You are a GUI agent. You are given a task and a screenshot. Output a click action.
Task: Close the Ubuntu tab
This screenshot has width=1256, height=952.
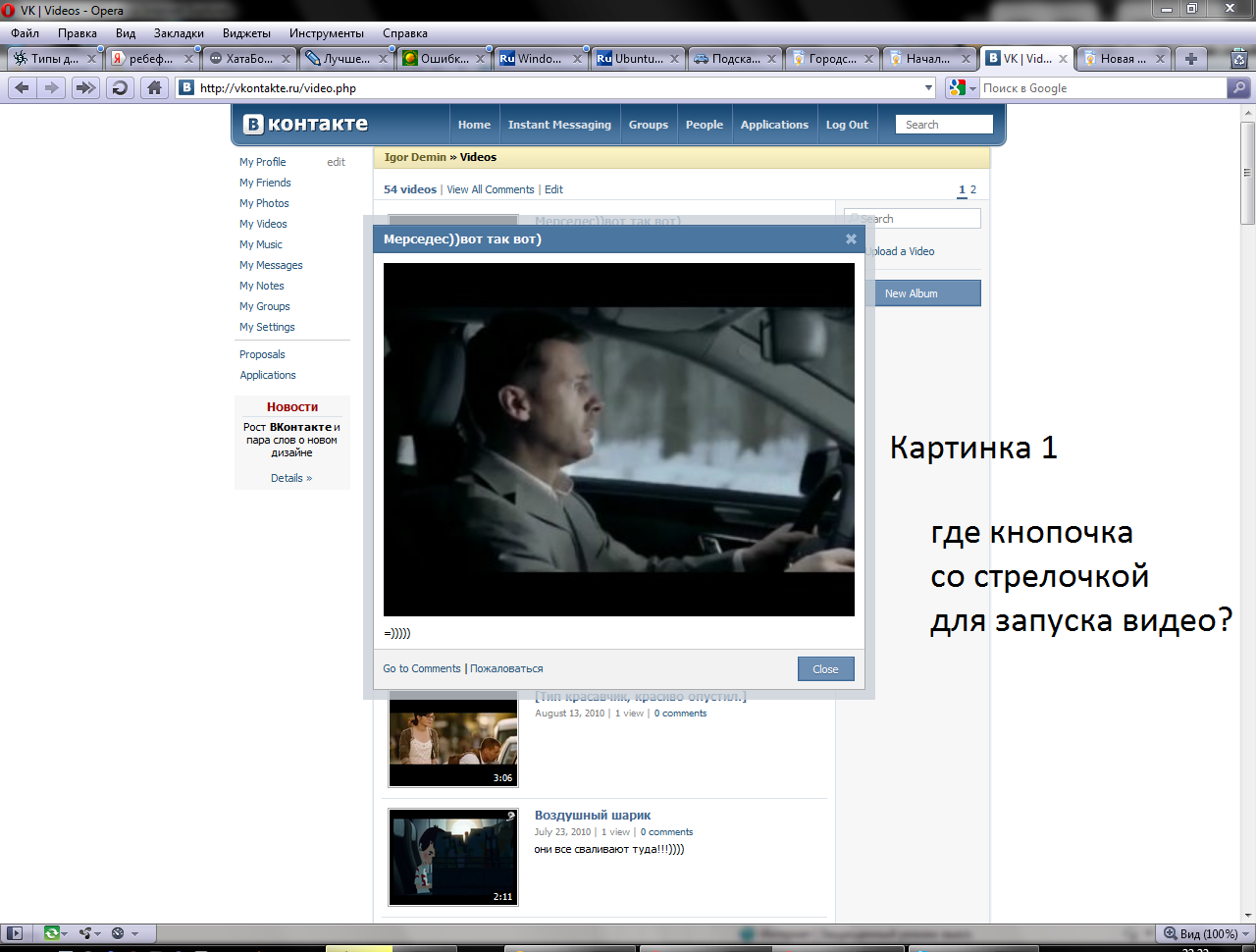tap(674, 59)
